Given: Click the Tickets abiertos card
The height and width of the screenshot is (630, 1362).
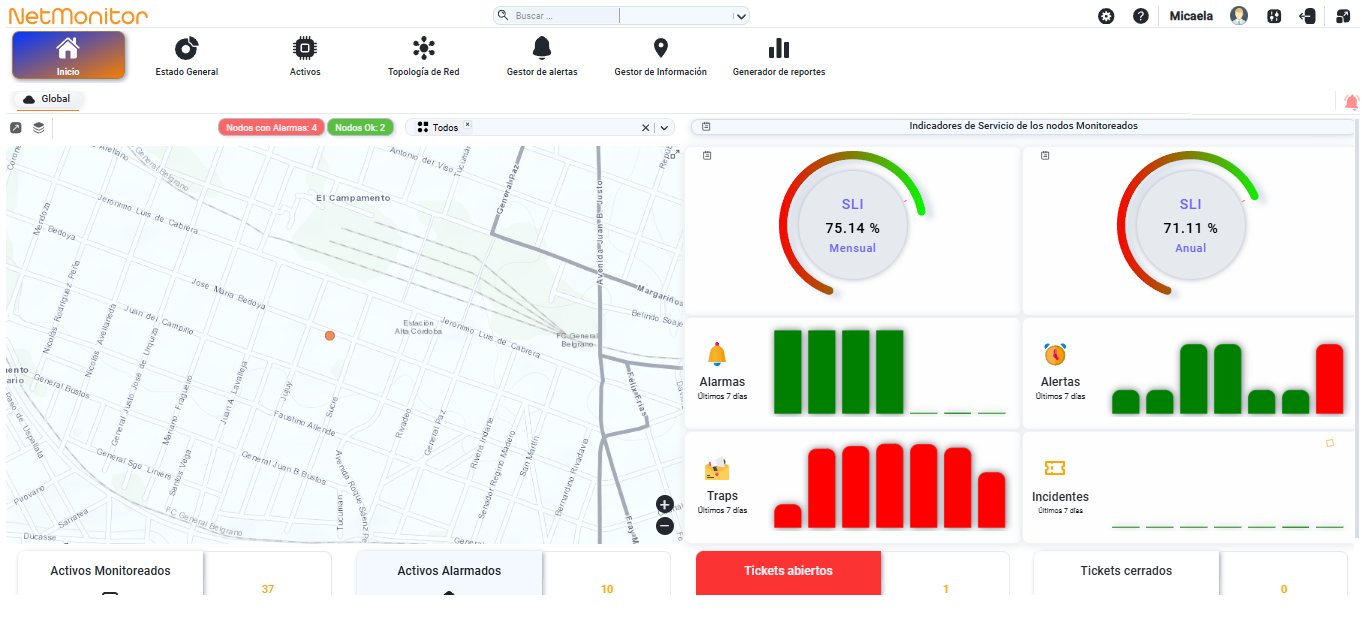Looking at the screenshot, I should (x=788, y=572).
